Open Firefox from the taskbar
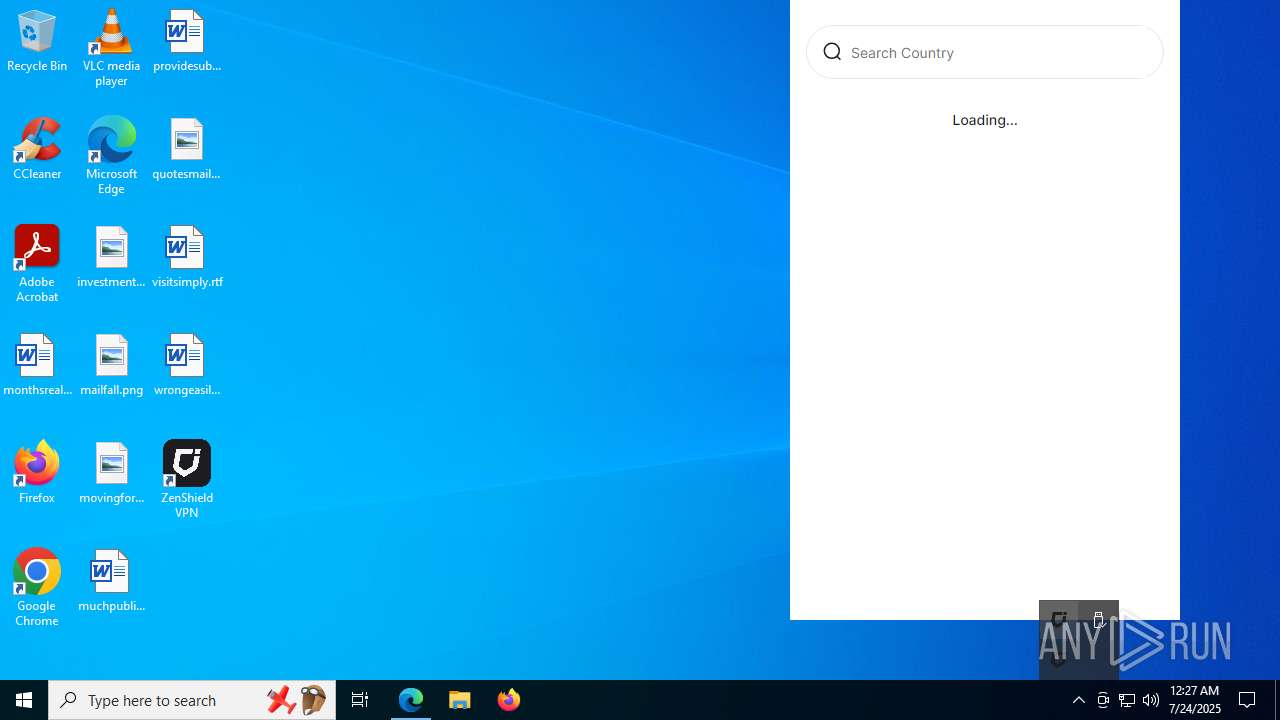The width and height of the screenshot is (1280, 720). [x=509, y=700]
